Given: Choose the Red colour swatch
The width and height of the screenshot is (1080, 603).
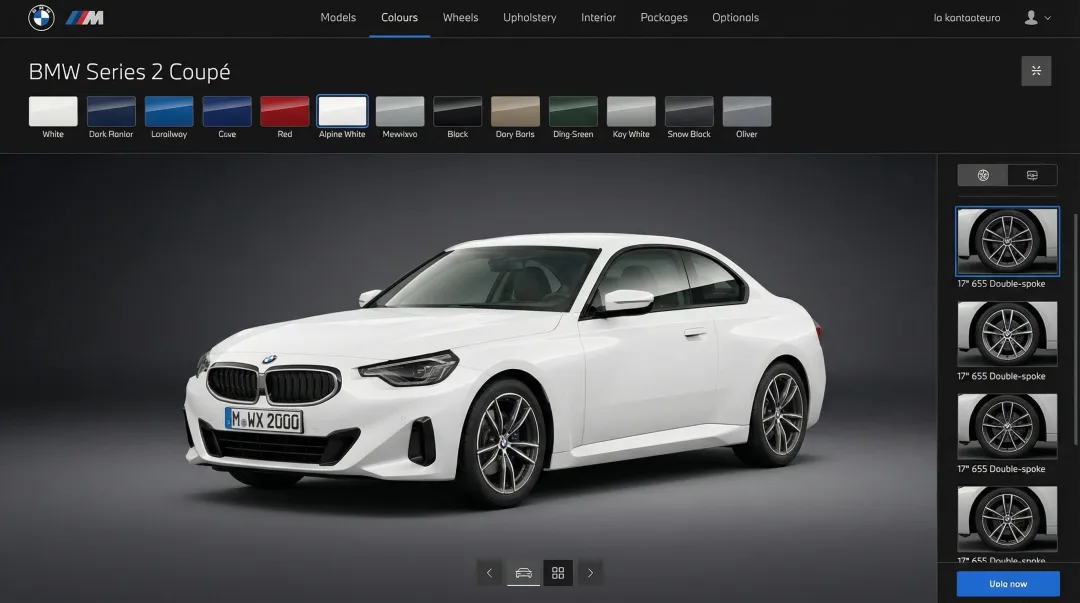Looking at the screenshot, I should point(284,111).
